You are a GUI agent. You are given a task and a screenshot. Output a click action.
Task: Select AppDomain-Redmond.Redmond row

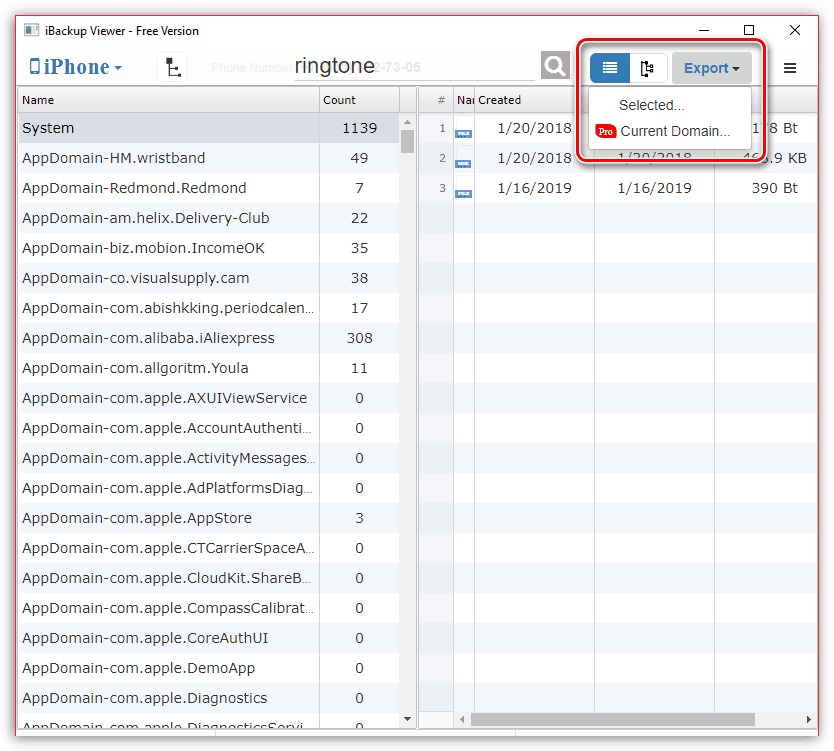tap(208, 188)
